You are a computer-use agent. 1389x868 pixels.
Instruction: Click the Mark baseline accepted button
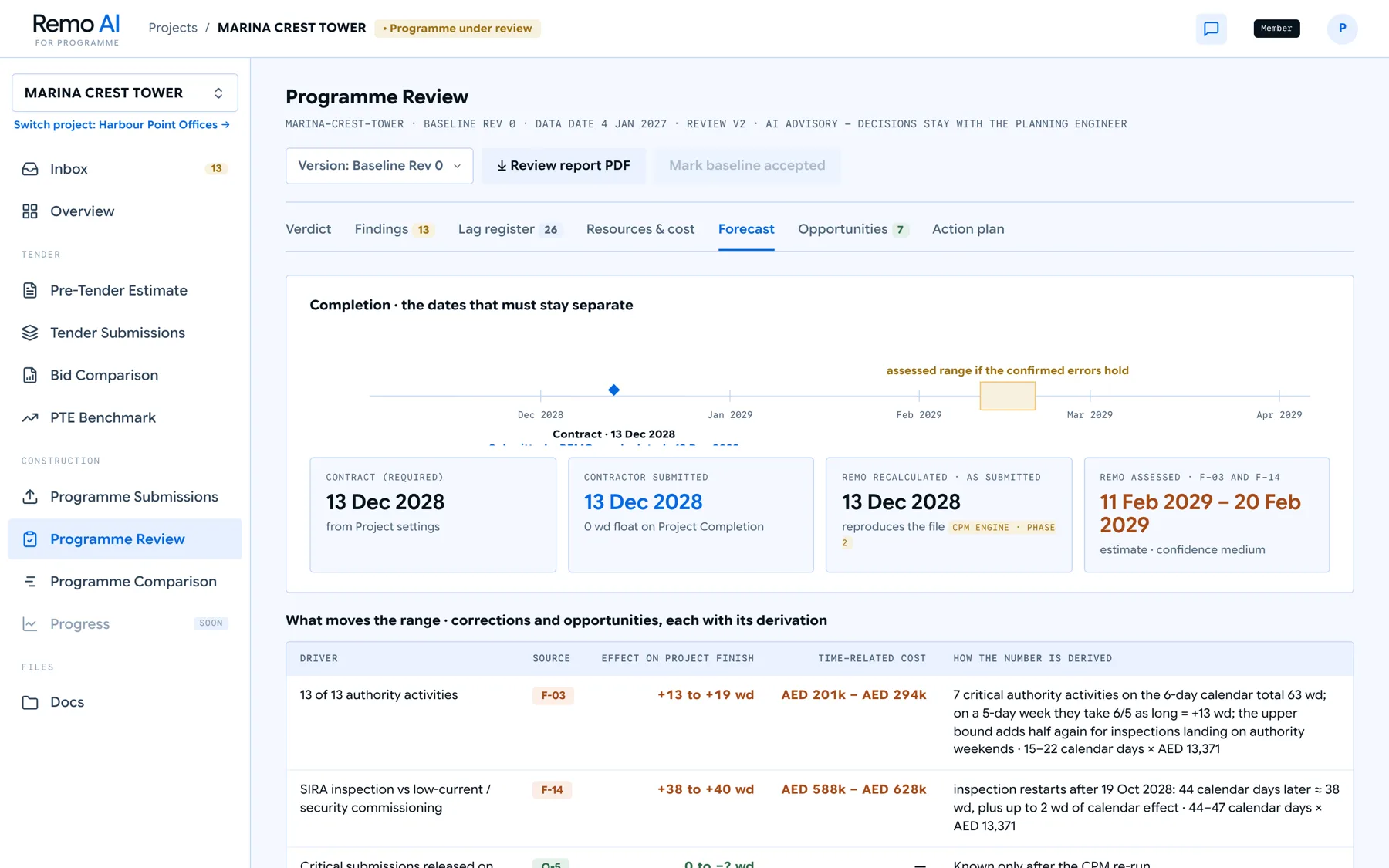(747, 166)
